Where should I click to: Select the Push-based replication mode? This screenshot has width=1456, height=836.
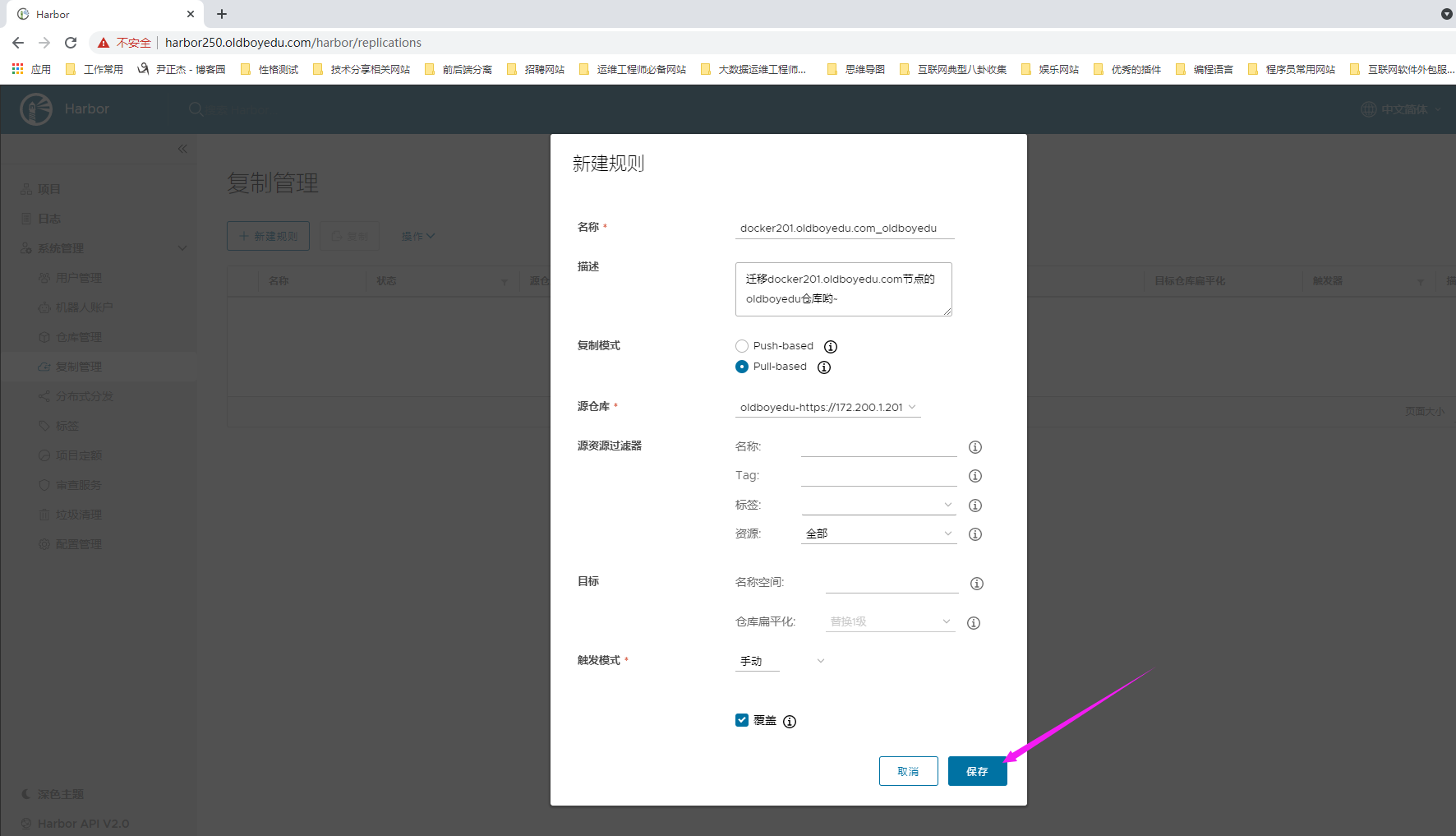pos(742,346)
